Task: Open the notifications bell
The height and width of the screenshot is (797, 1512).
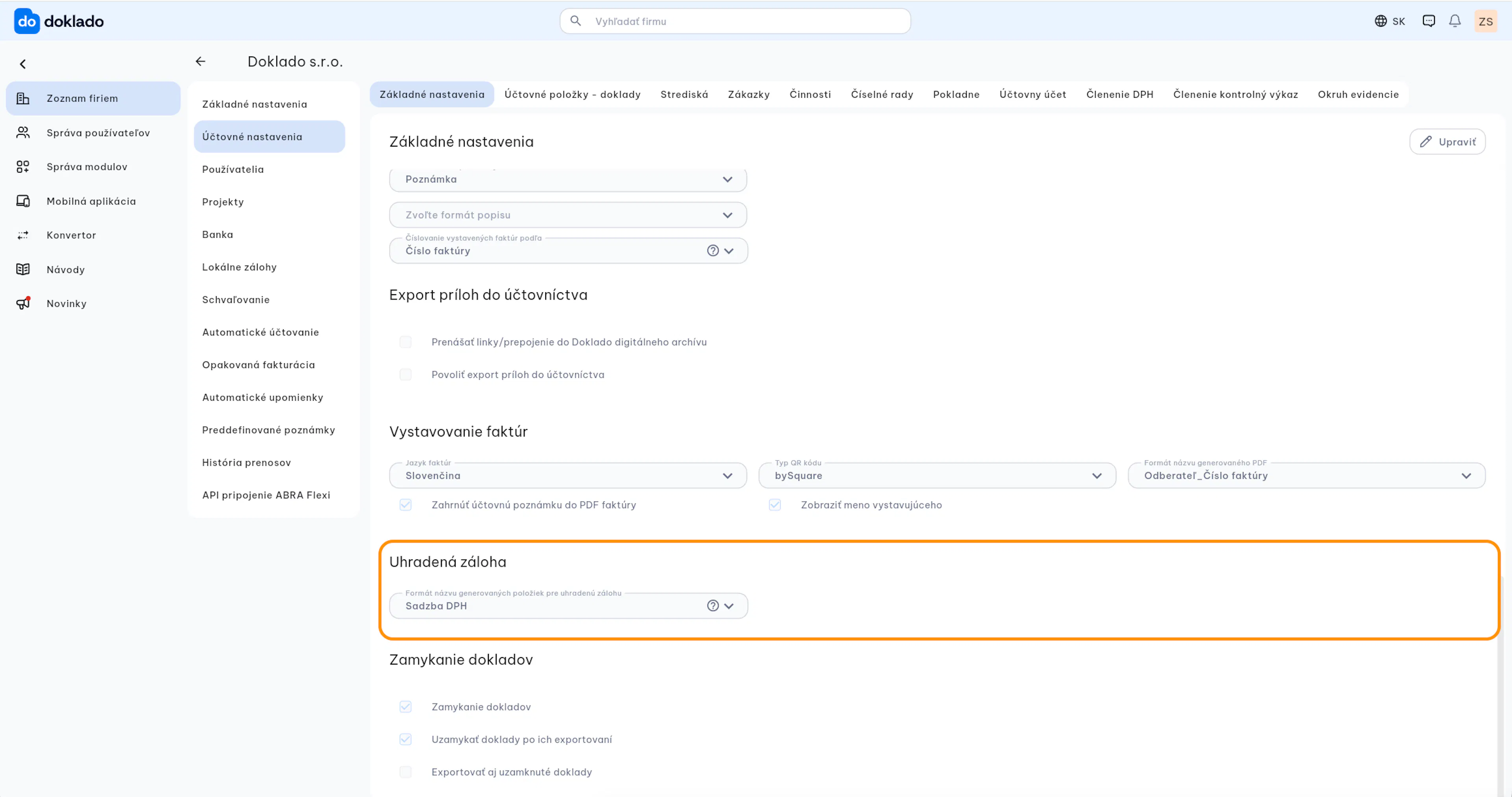Action: [x=1455, y=21]
